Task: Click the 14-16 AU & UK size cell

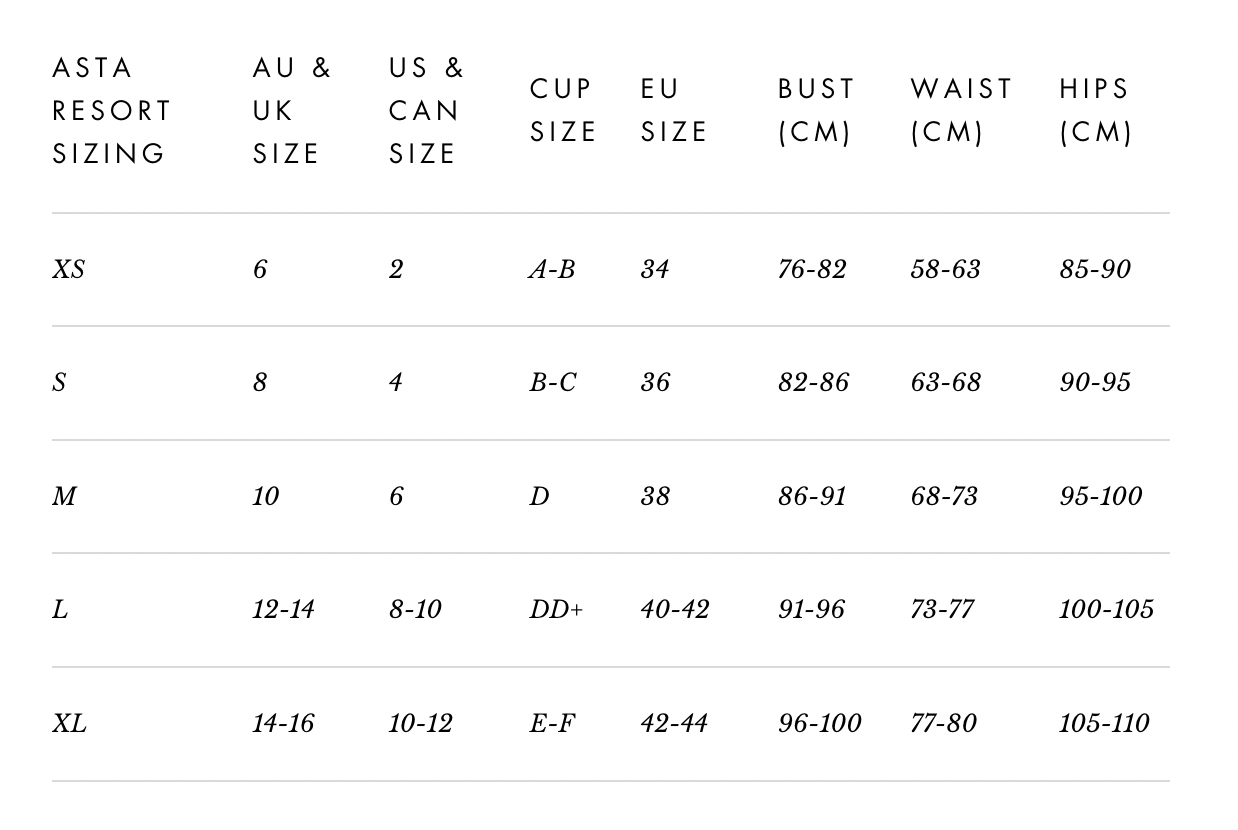Action: click(x=283, y=724)
